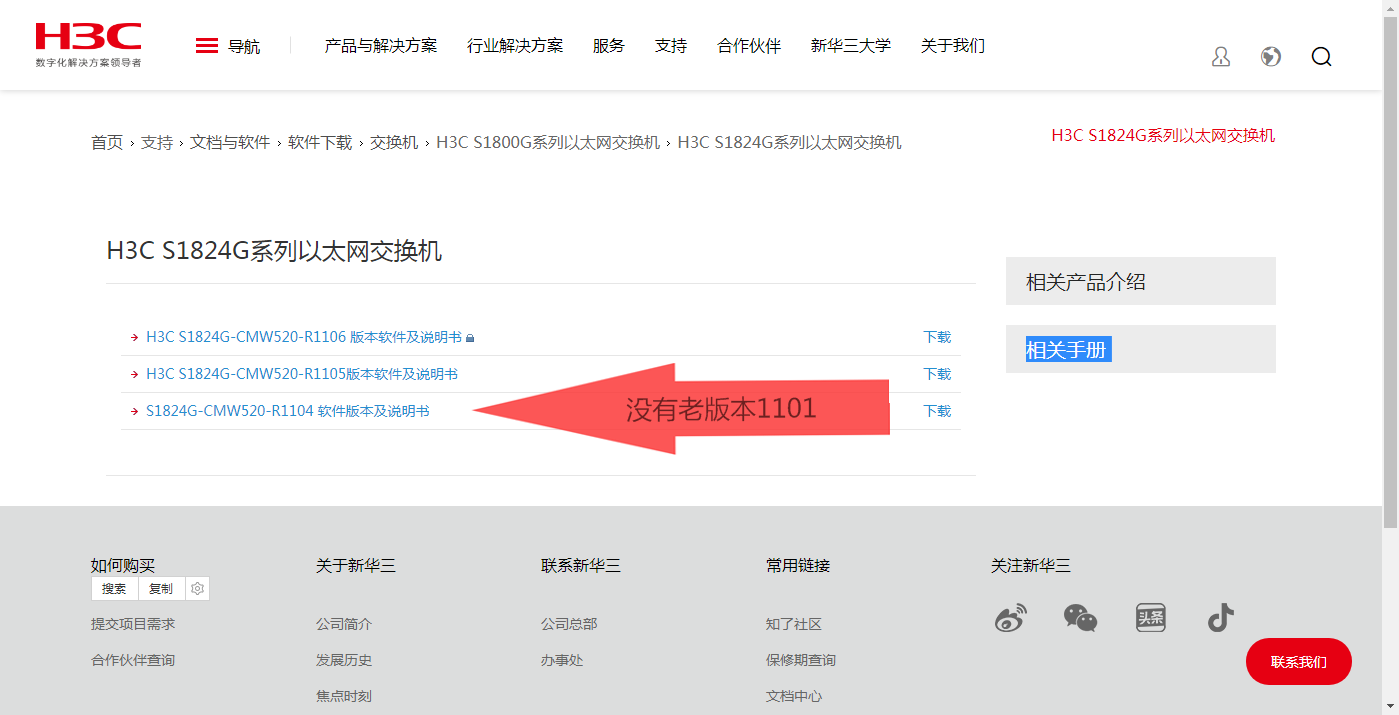Click 下载 for R1105 version
1399x715 pixels.
[937, 374]
